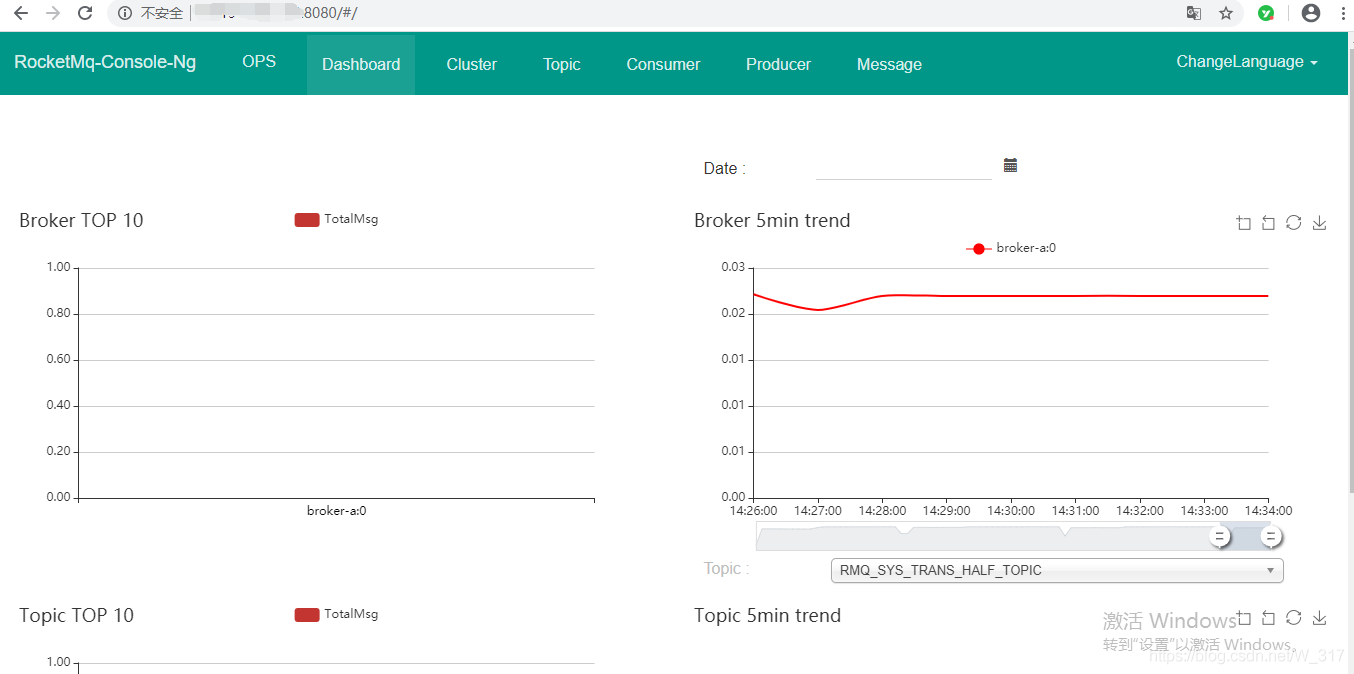Click the browser translate page icon
This screenshot has width=1354, height=674.
(x=1193, y=13)
